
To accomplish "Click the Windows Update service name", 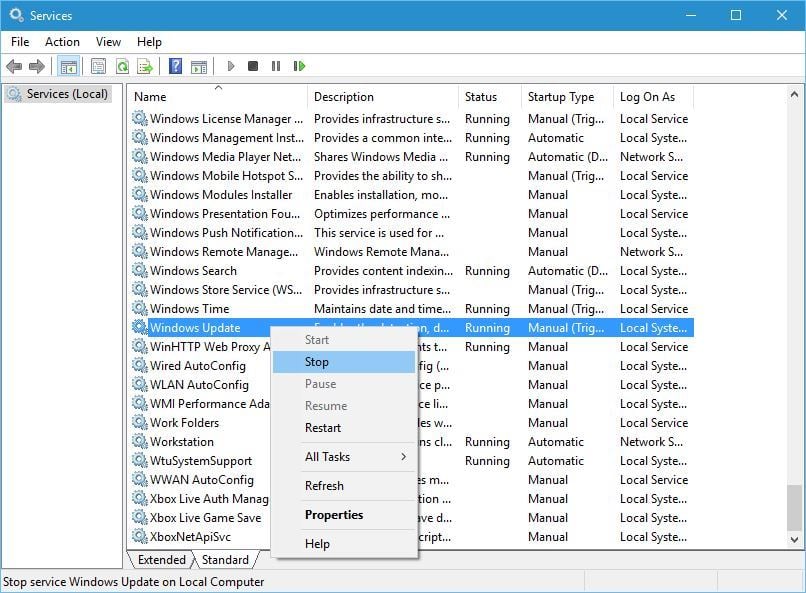I will click(x=195, y=328).
